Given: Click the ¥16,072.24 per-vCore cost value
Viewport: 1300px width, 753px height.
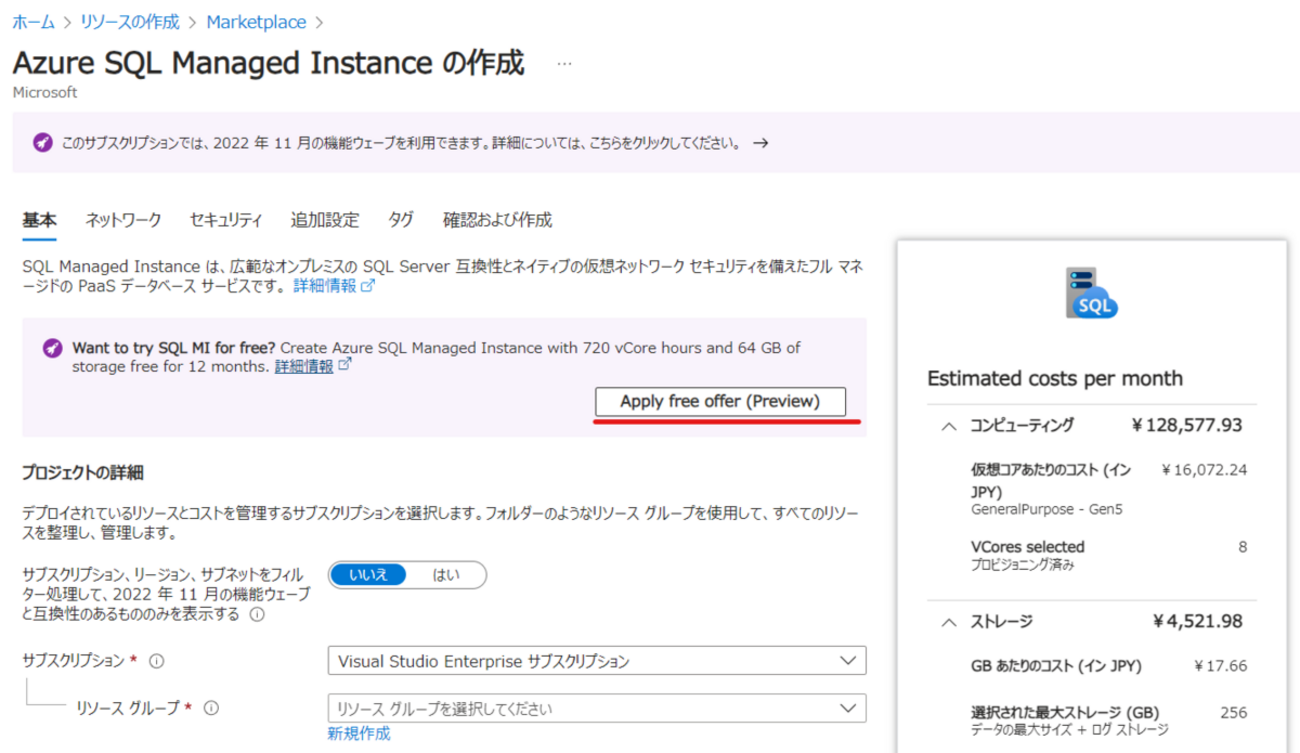Looking at the screenshot, I should point(1205,469).
